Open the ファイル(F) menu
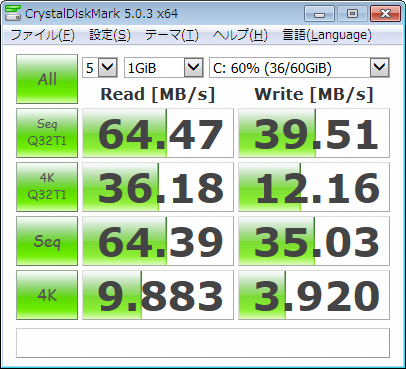 [43, 35]
